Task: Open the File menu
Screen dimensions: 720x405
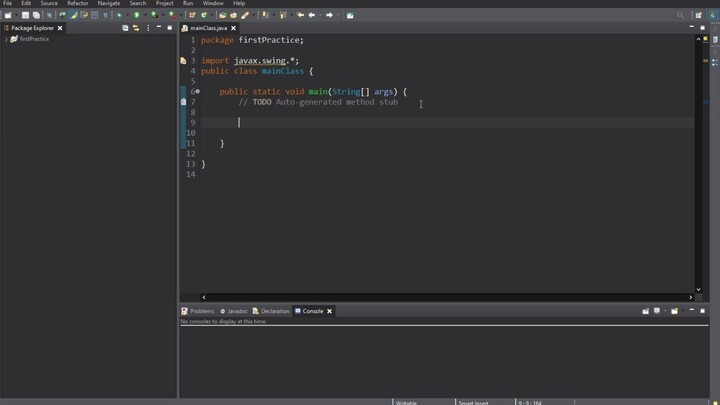Action: click(7, 3)
